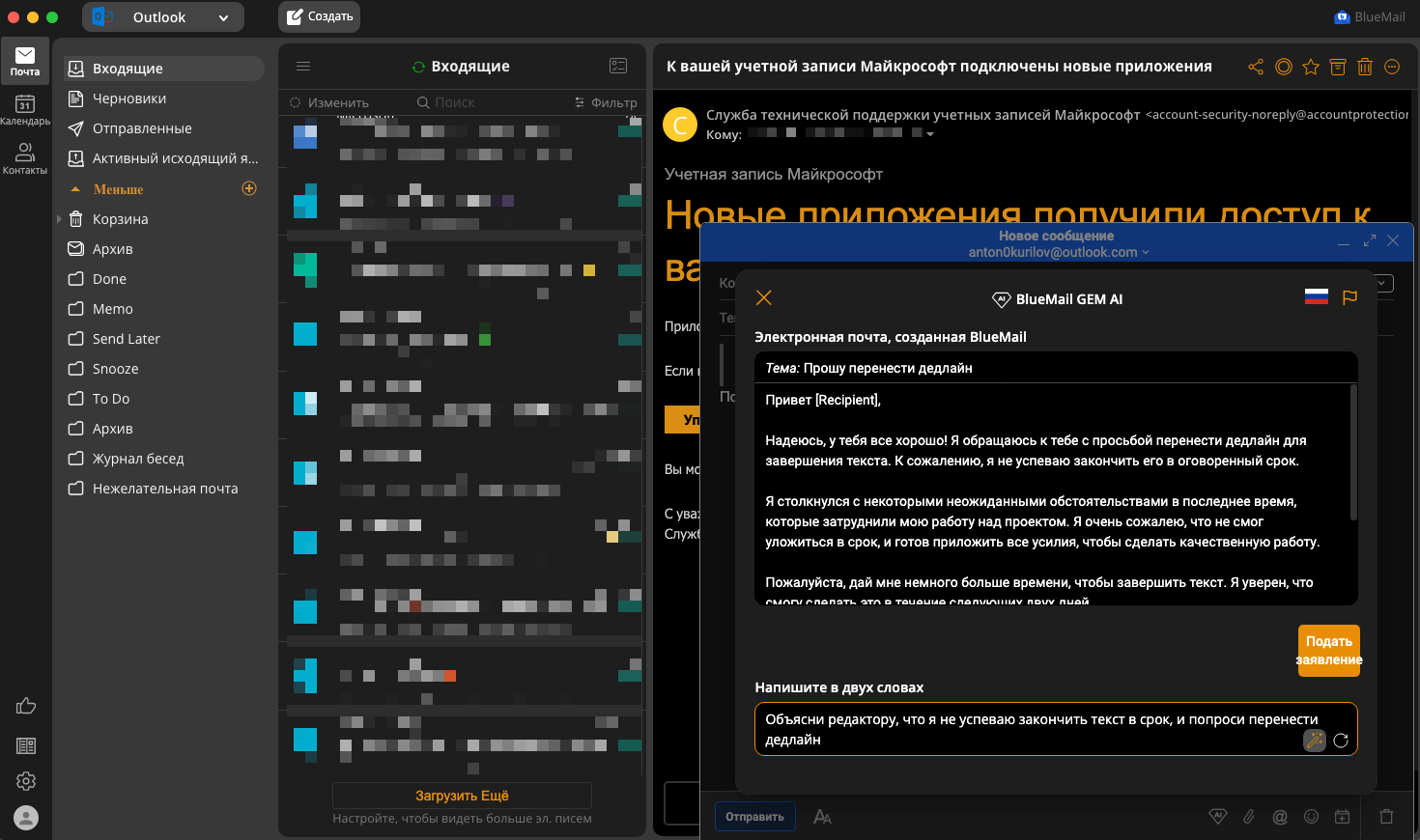Screen dimensions: 1420x840
Task: Click the Создать compose button
Action: coord(320,16)
